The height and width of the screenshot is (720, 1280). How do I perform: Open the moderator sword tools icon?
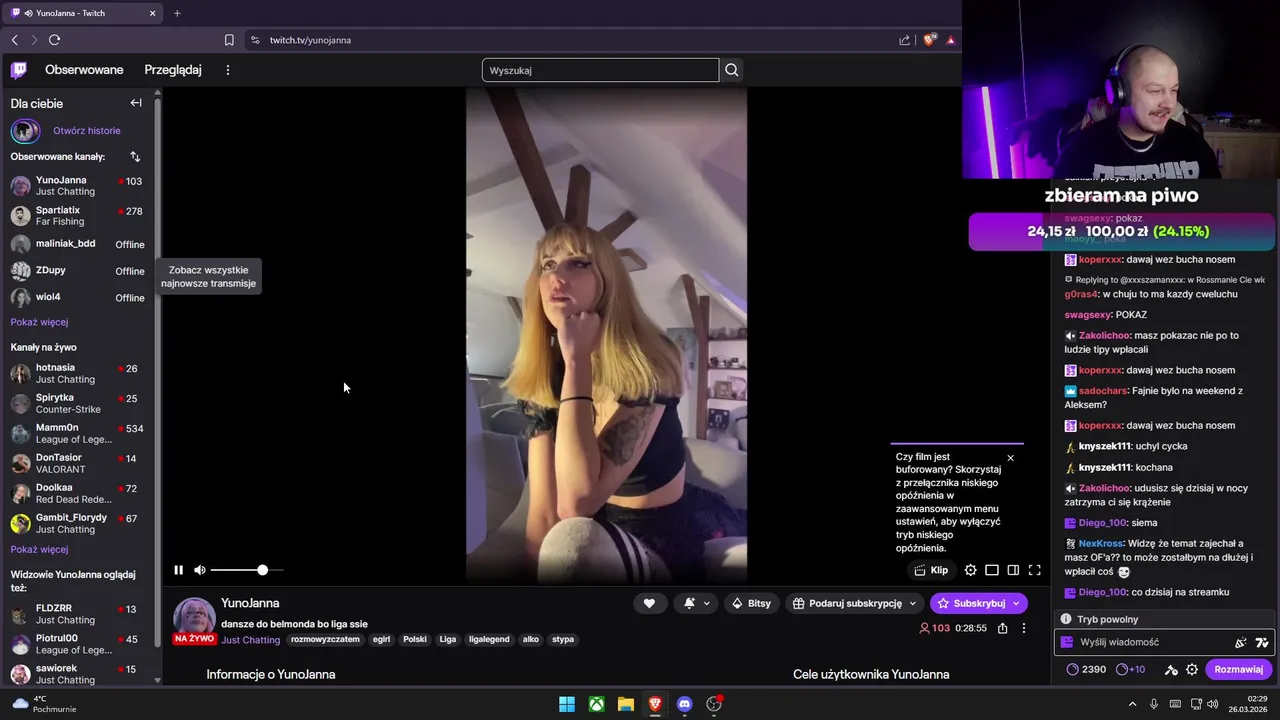click(x=1171, y=669)
